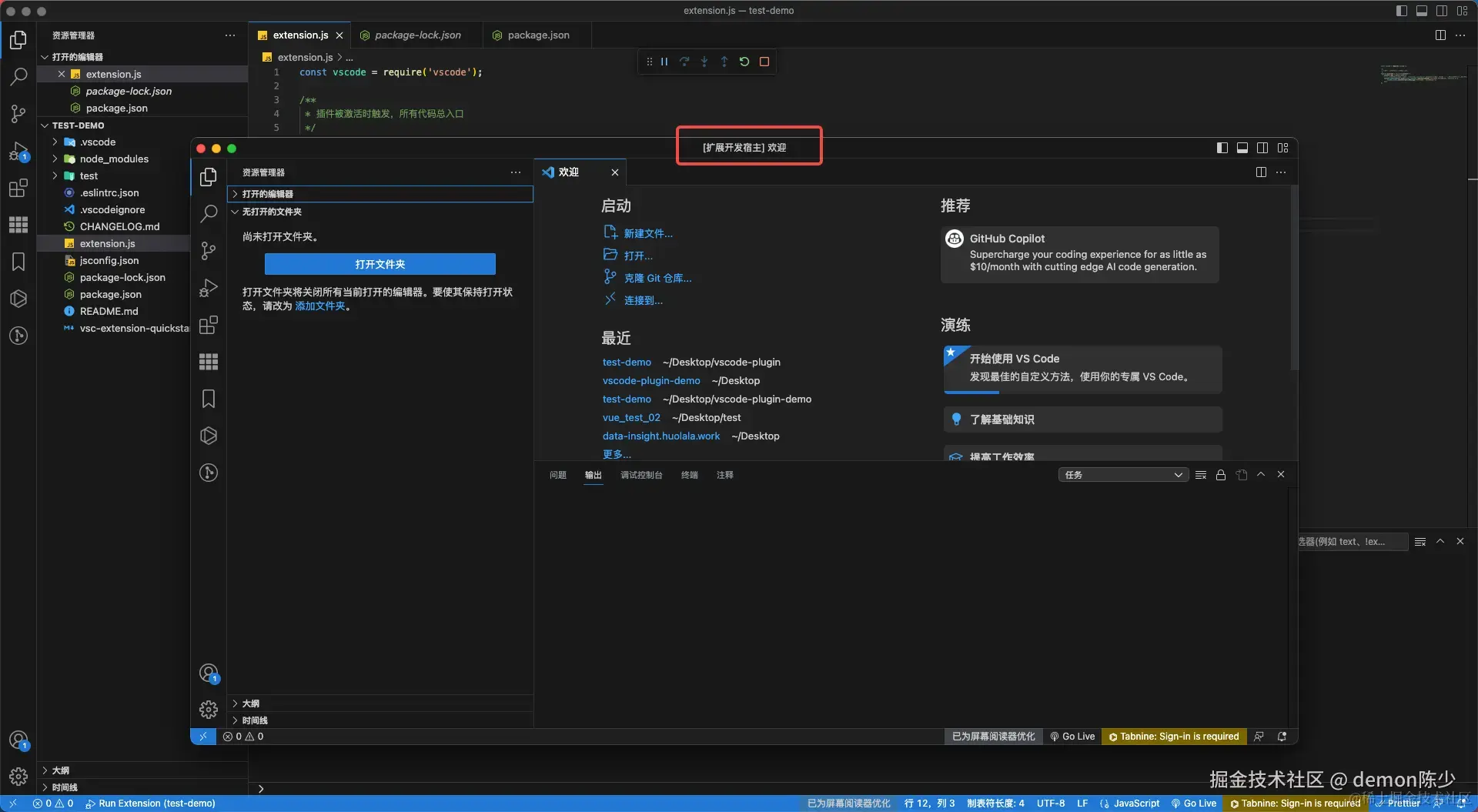Open Source Control icon in Extension Host window
The height and width of the screenshot is (812, 1478).
tap(209, 251)
